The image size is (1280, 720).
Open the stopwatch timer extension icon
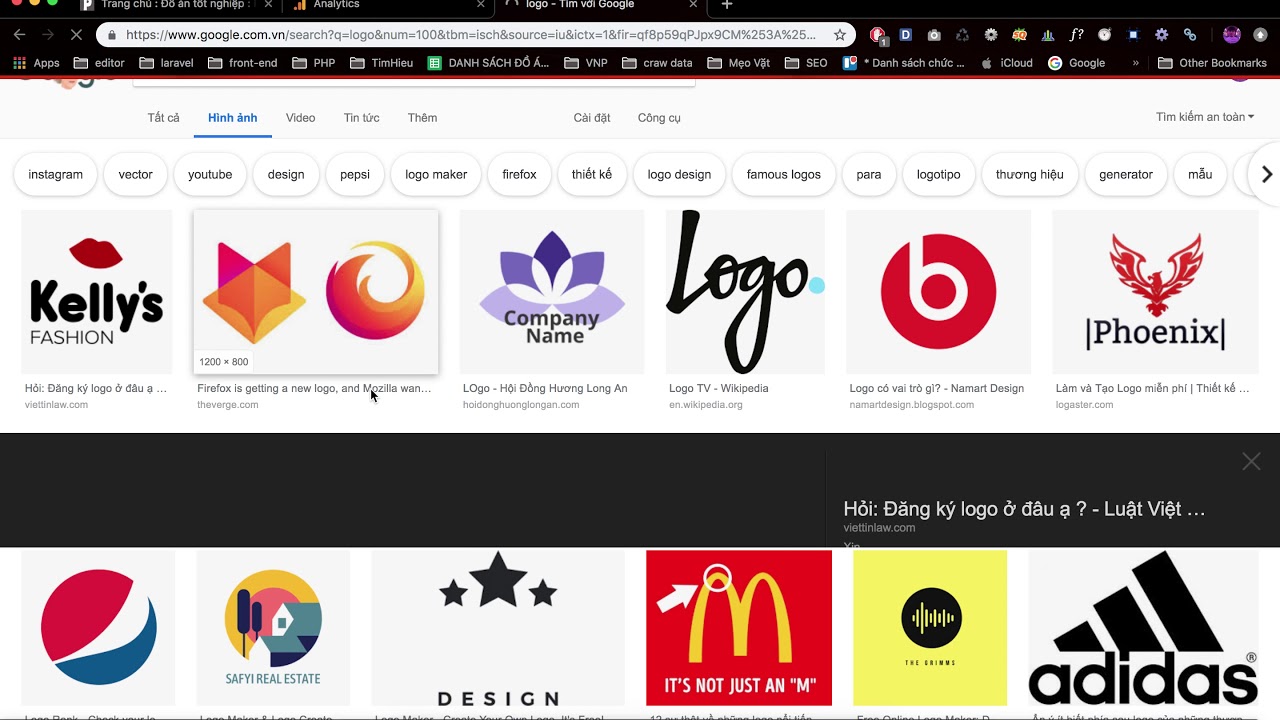coord(1105,34)
